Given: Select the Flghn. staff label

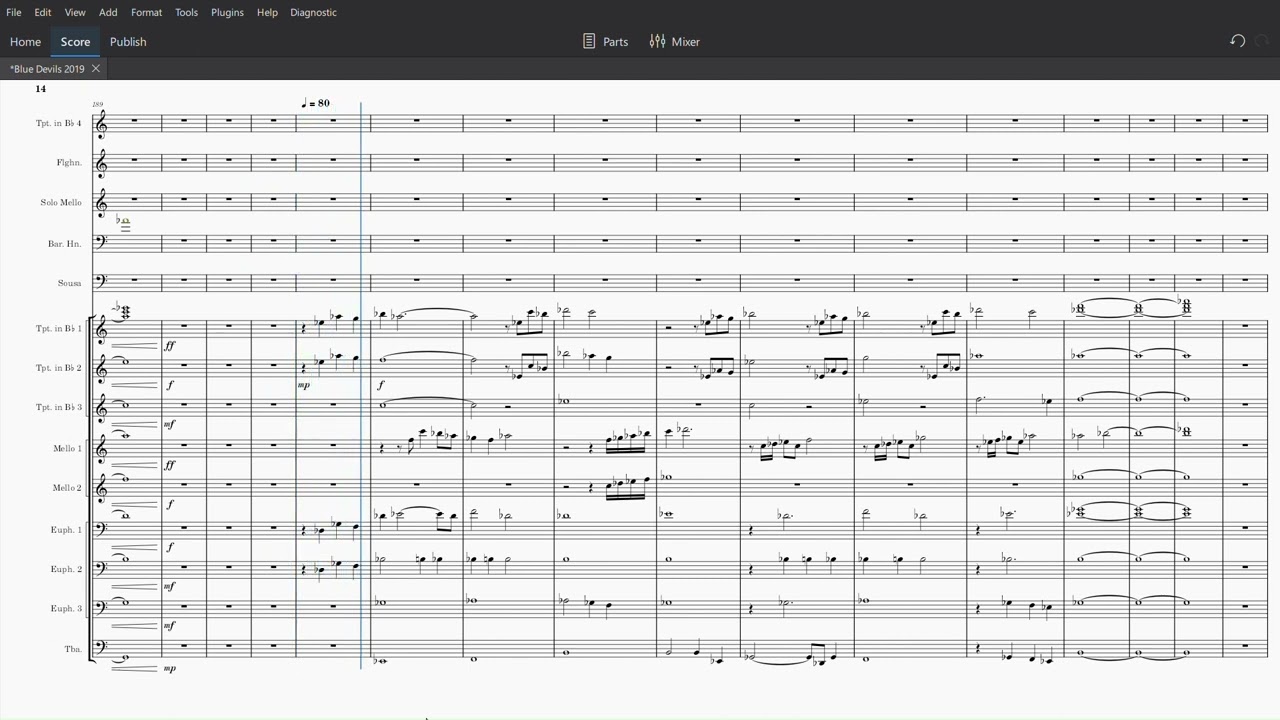Looking at the screenshot, I should (x=69, y=163).
